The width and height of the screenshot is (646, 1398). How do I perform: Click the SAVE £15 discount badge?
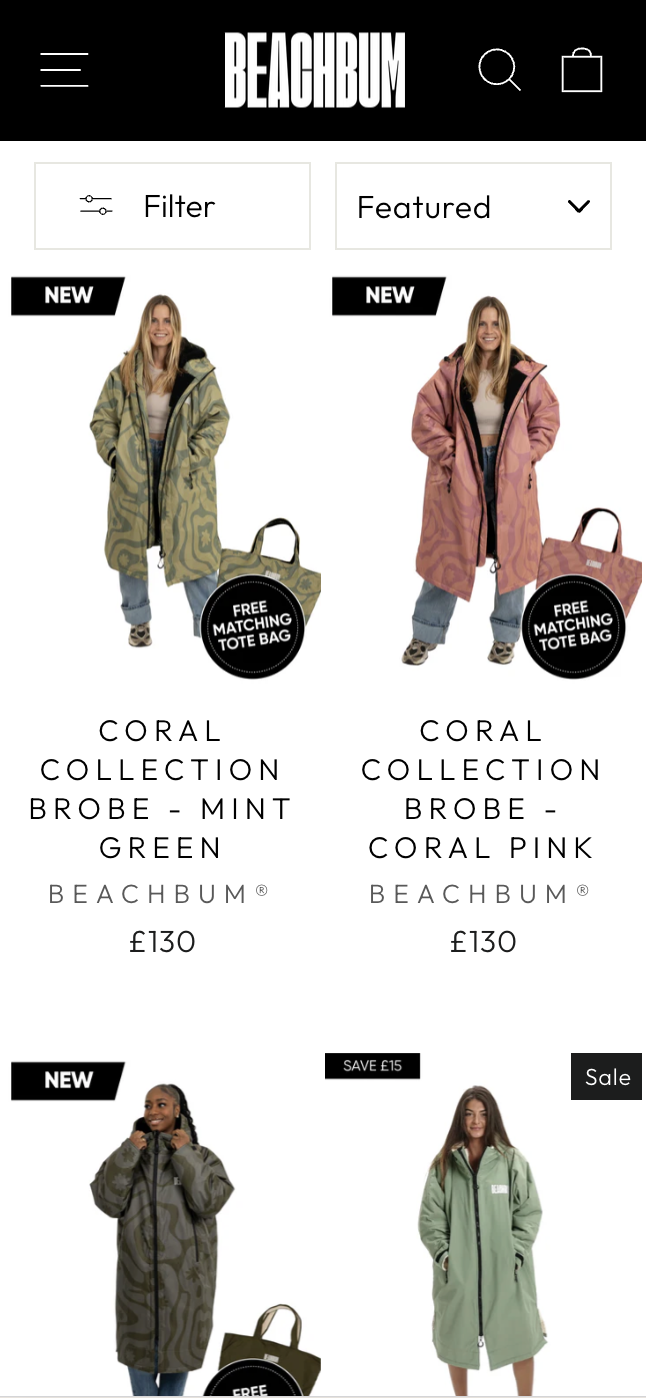372,1066
